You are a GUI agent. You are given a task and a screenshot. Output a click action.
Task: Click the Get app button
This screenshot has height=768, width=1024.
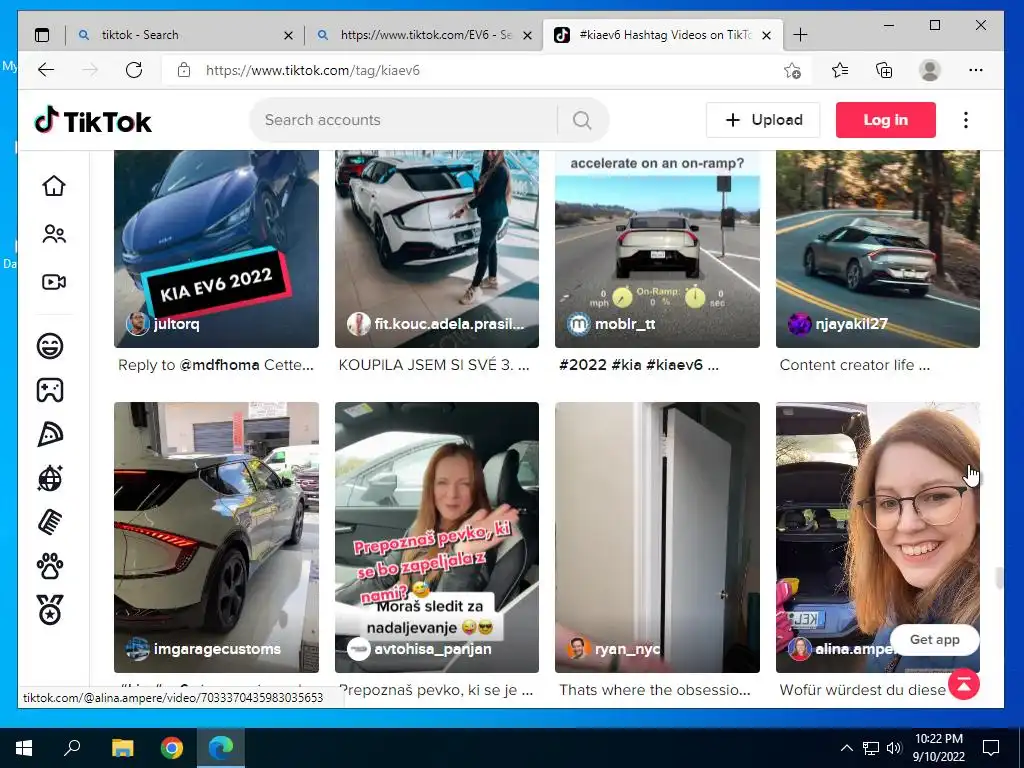click(x=935, y=639)
